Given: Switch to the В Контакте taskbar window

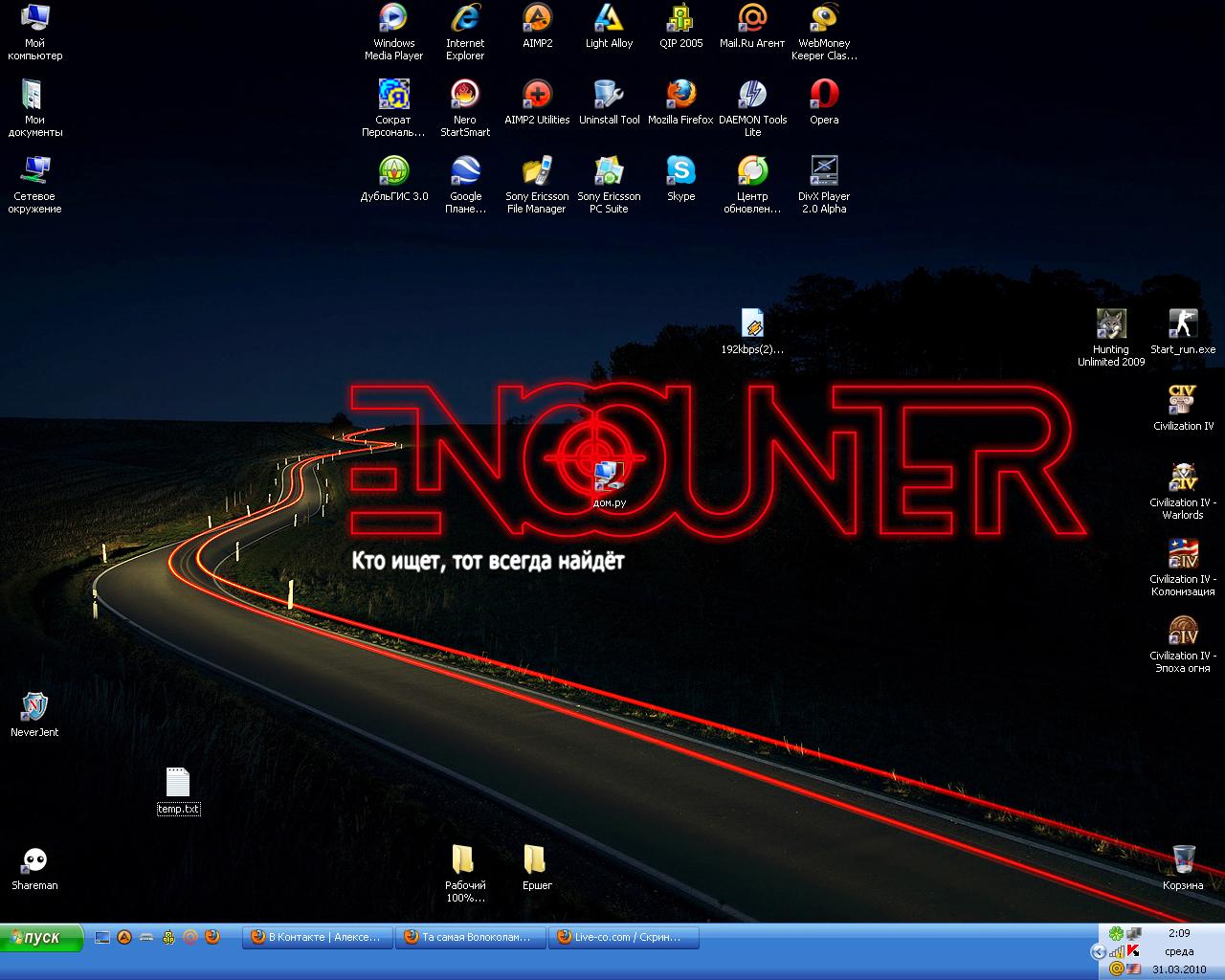Looking at the screenshot, I should pos(318,938).
